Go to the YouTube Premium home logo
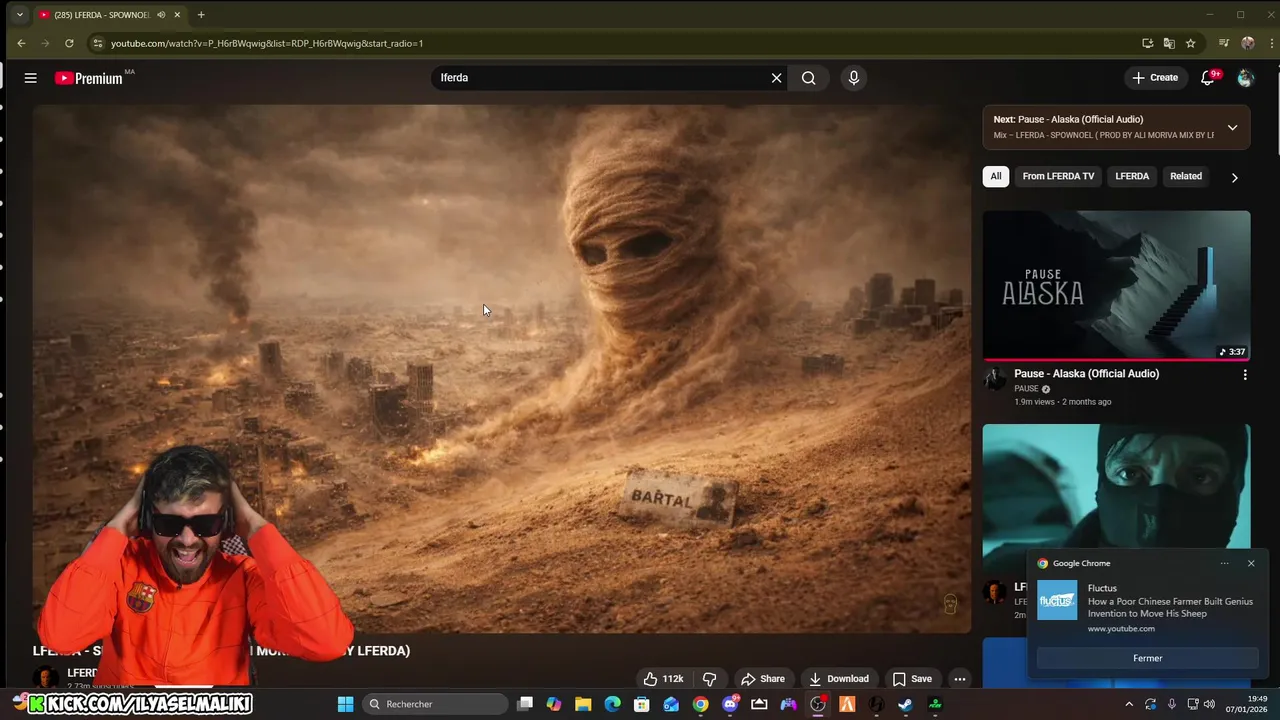The height and width of the screenshot is (720, 1280). pyautogui.click(x=89, y=78)
